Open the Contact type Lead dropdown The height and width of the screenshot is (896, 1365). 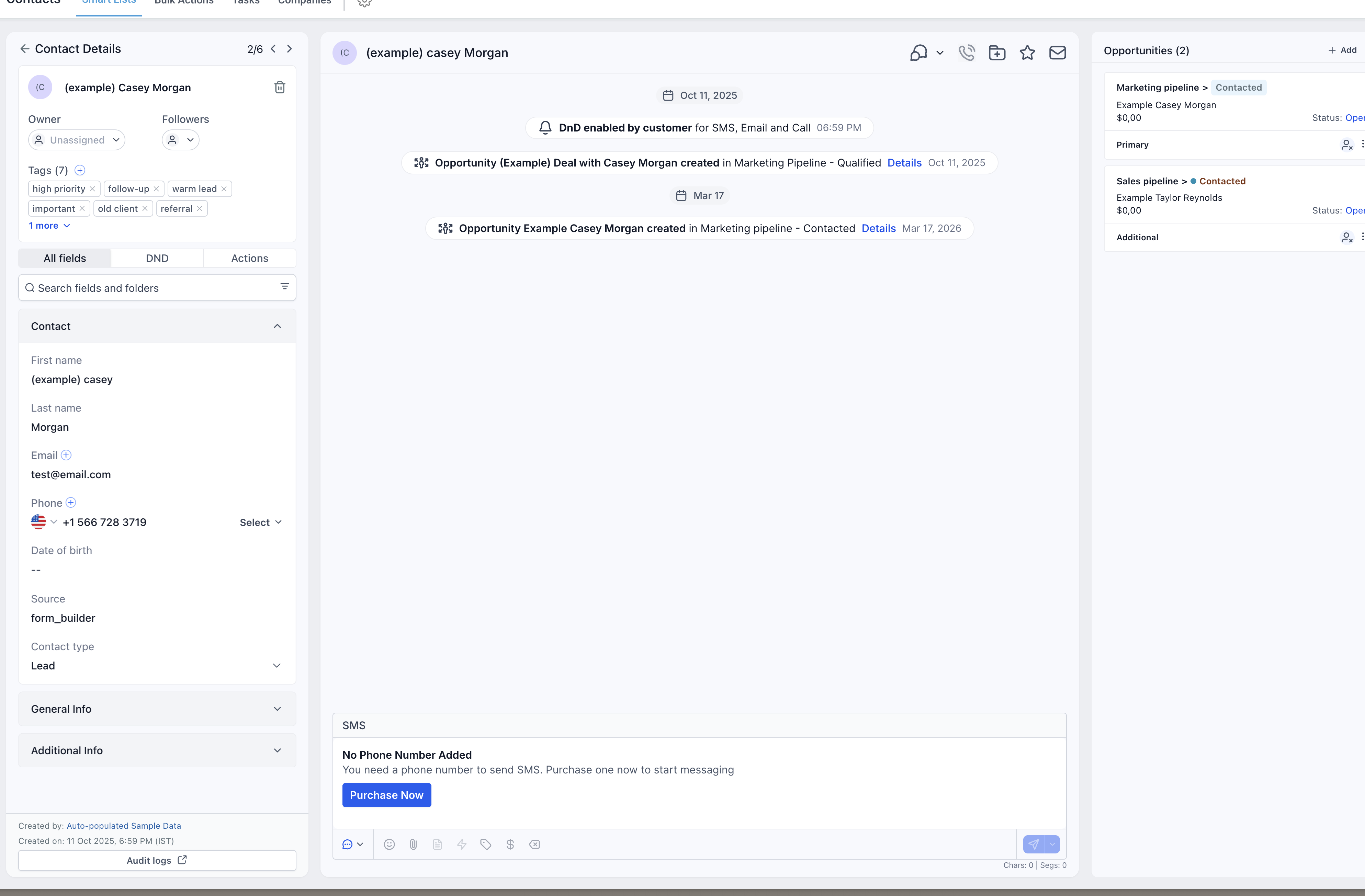157,666
